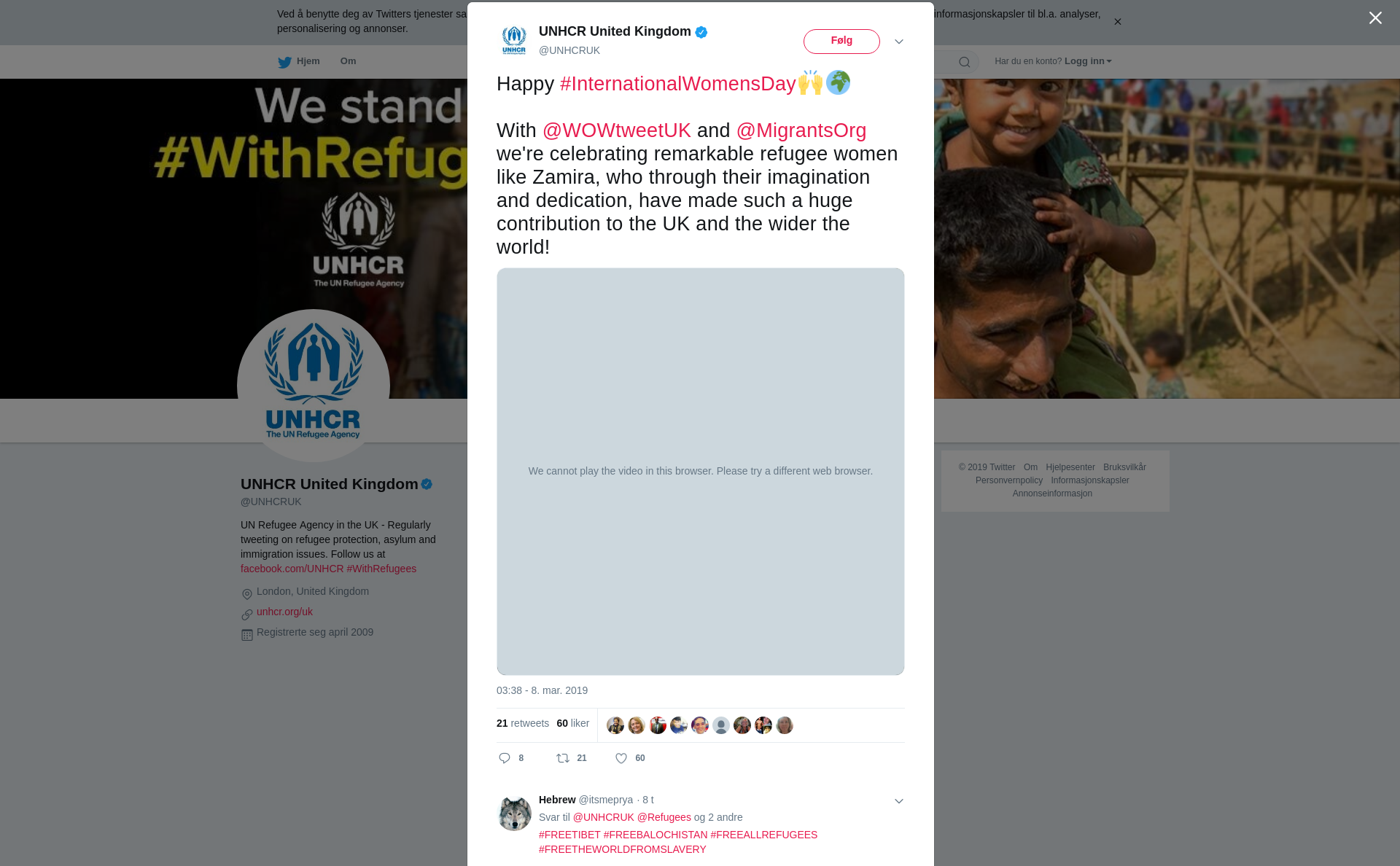
Task: Open the Logg inn dropdown
Action: [1088, 61]
